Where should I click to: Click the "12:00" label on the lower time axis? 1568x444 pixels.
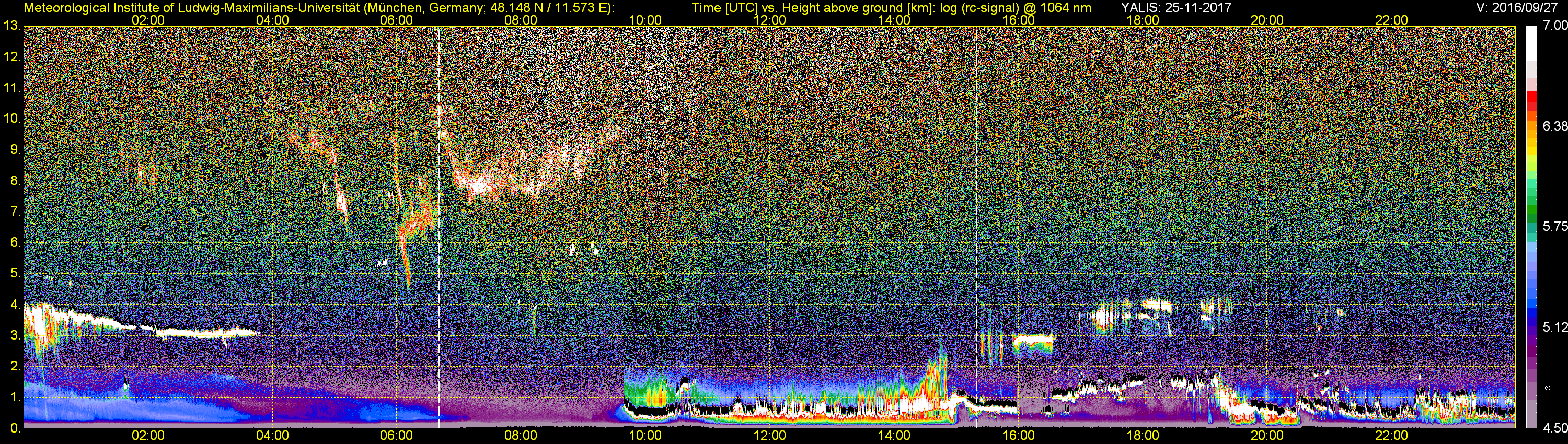tap(769, 436)
